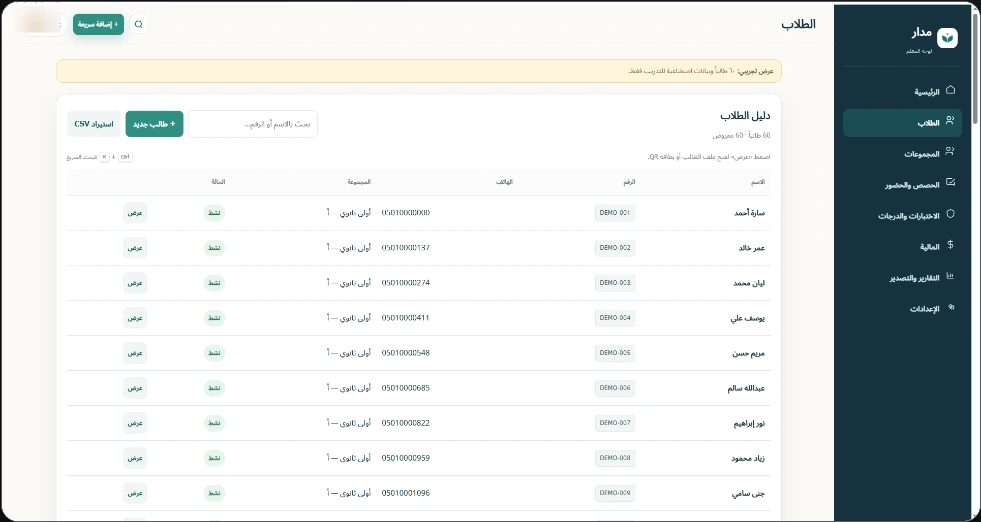Click the نشط status badge for جنى سامي
Image resolution: width=981 pixels, height=522 pixels.
pyautogui.click(x=215, y=493)
